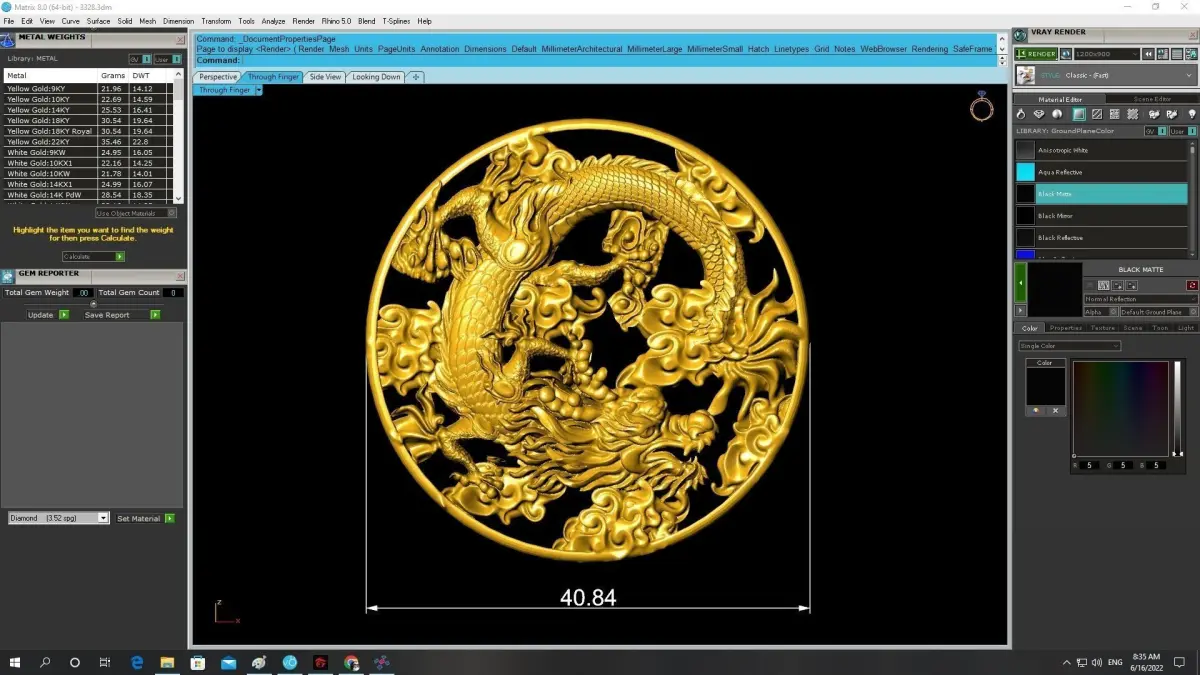Click inside the color spectrum picker field

(1120, 408)
